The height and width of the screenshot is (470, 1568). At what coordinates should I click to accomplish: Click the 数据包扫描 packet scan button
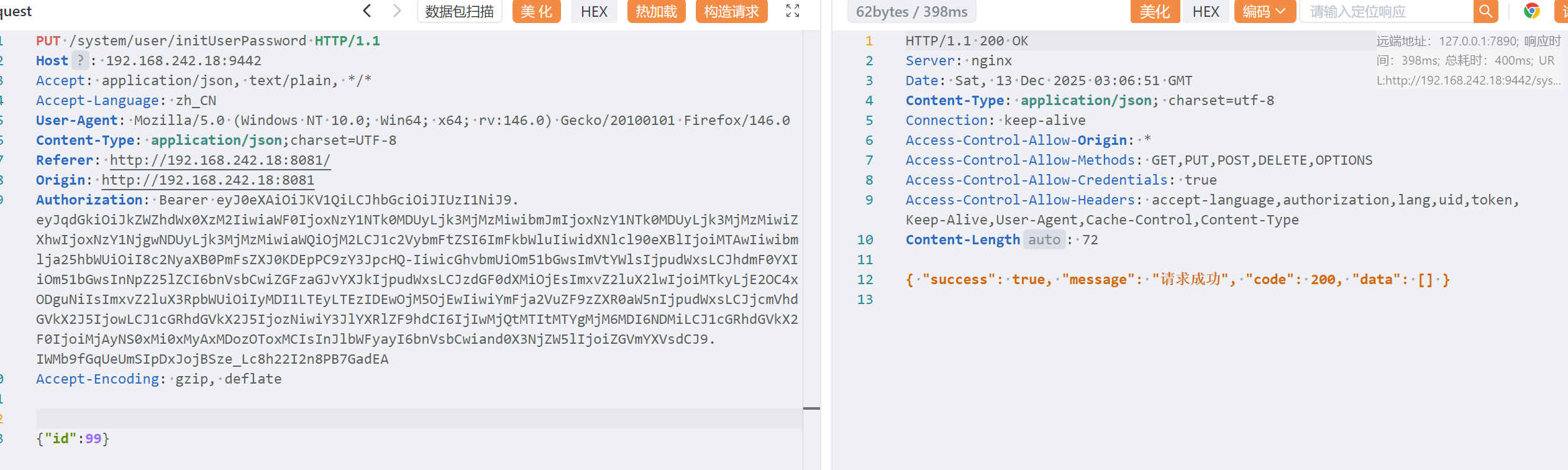(x=459, y=11)
